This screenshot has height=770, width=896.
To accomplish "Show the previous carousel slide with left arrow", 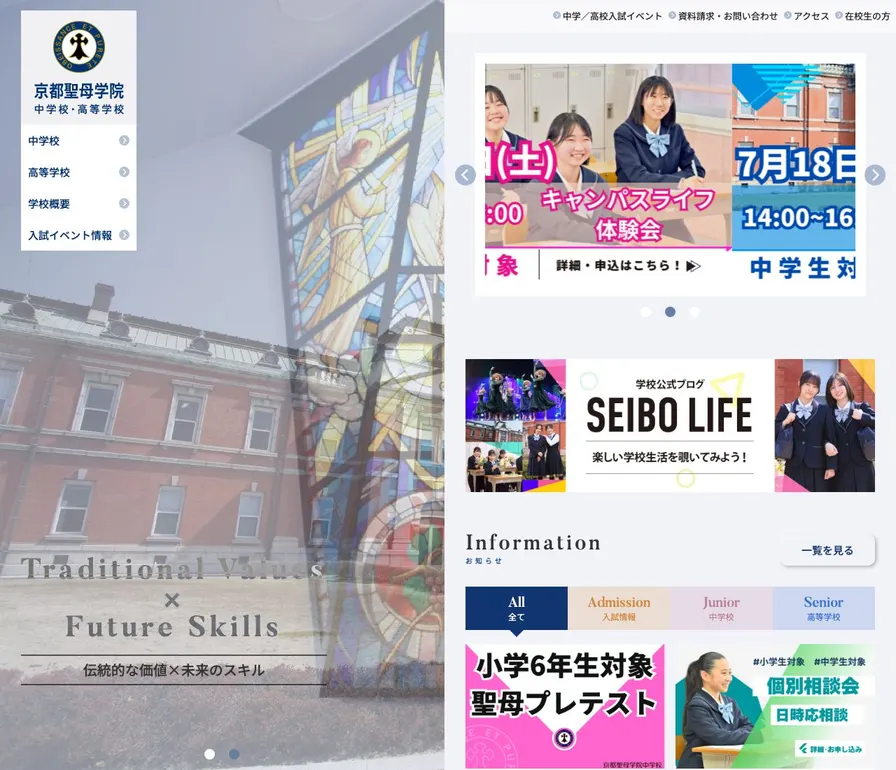I will click(465, 175).
